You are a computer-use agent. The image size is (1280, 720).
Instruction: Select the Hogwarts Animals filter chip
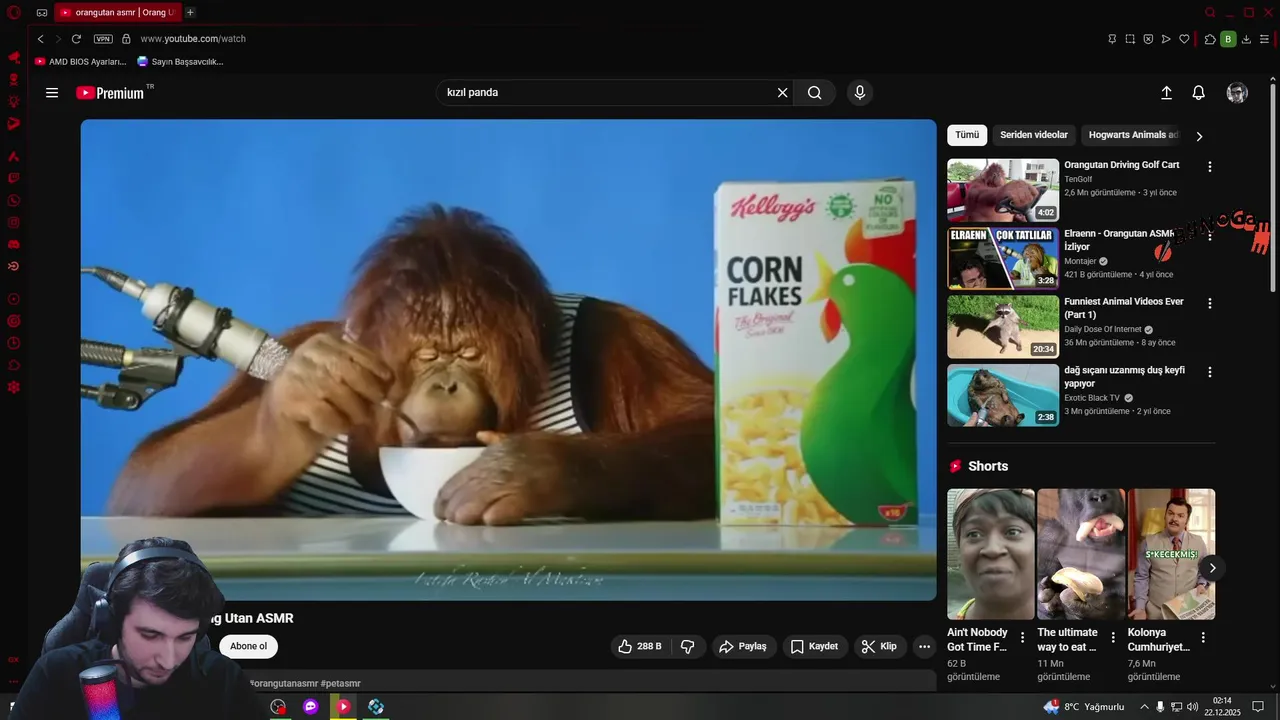click(x=1133, y=135)
